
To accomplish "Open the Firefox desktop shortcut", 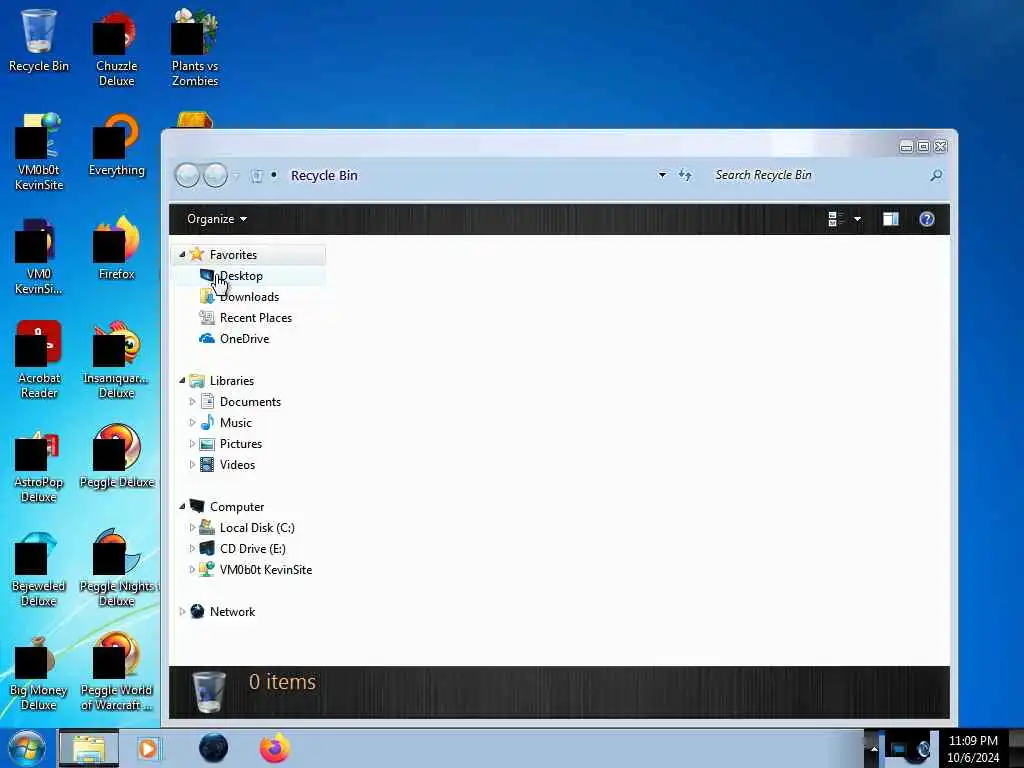I will click(116, 249).
